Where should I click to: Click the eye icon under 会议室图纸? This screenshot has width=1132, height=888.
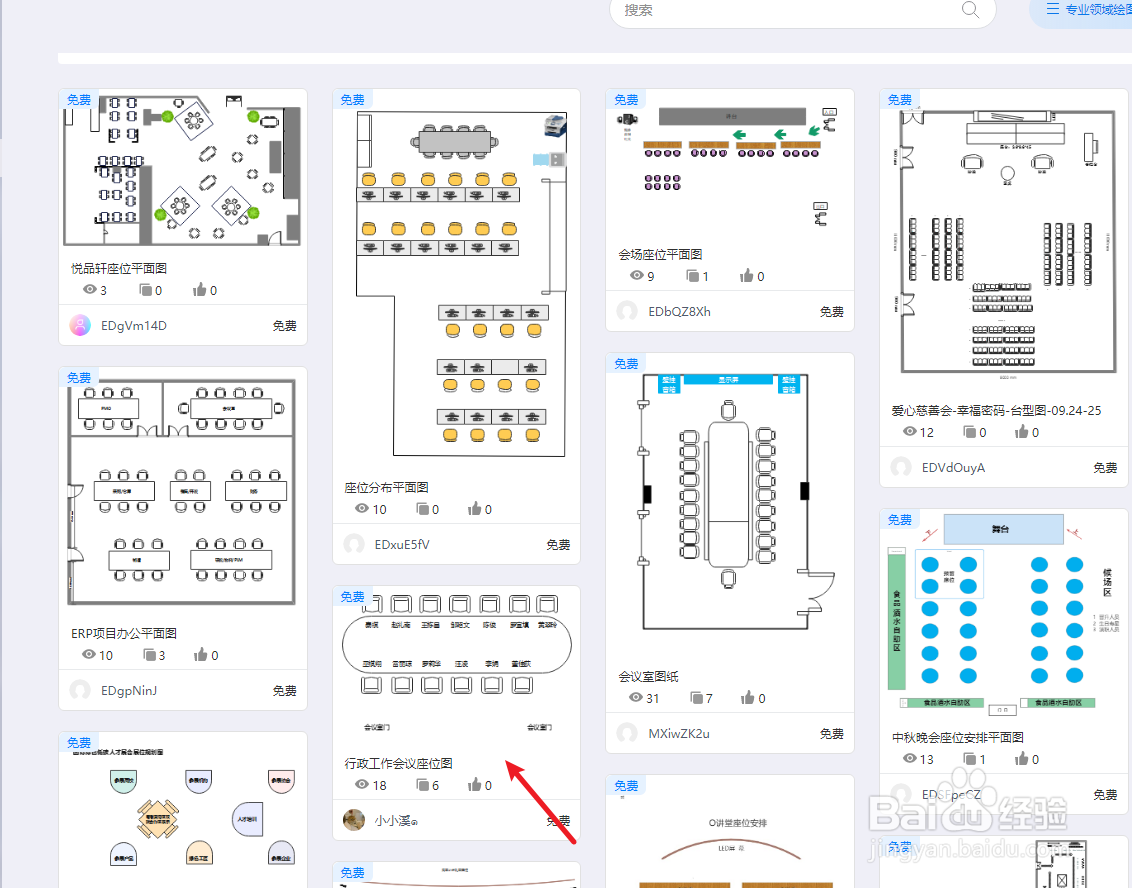[636, 697]
